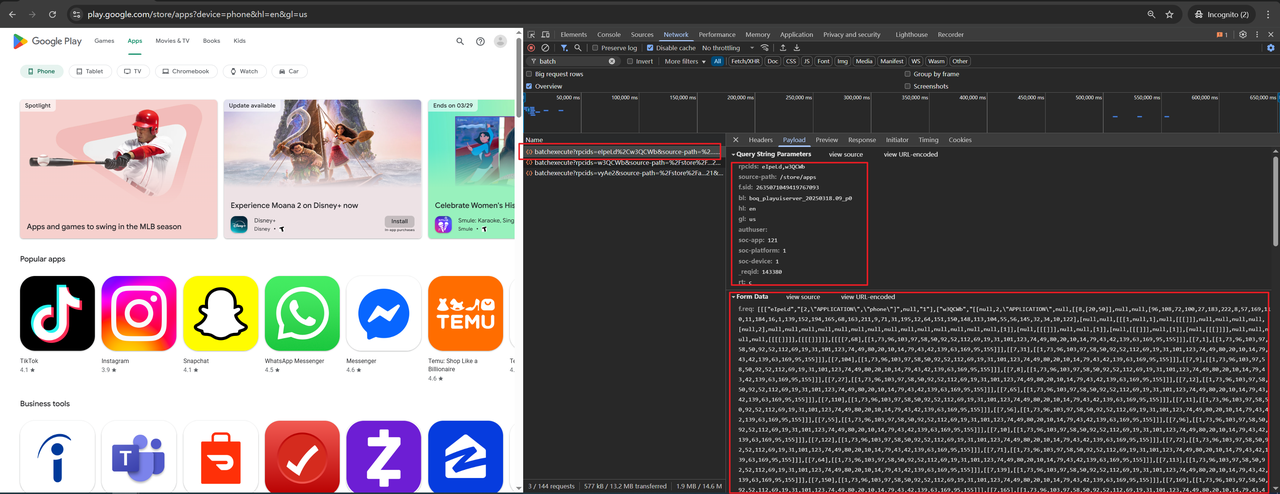This screenshot has width=1280, height=494.
Task: Open TikTok app icon
Action: (57, 314)
